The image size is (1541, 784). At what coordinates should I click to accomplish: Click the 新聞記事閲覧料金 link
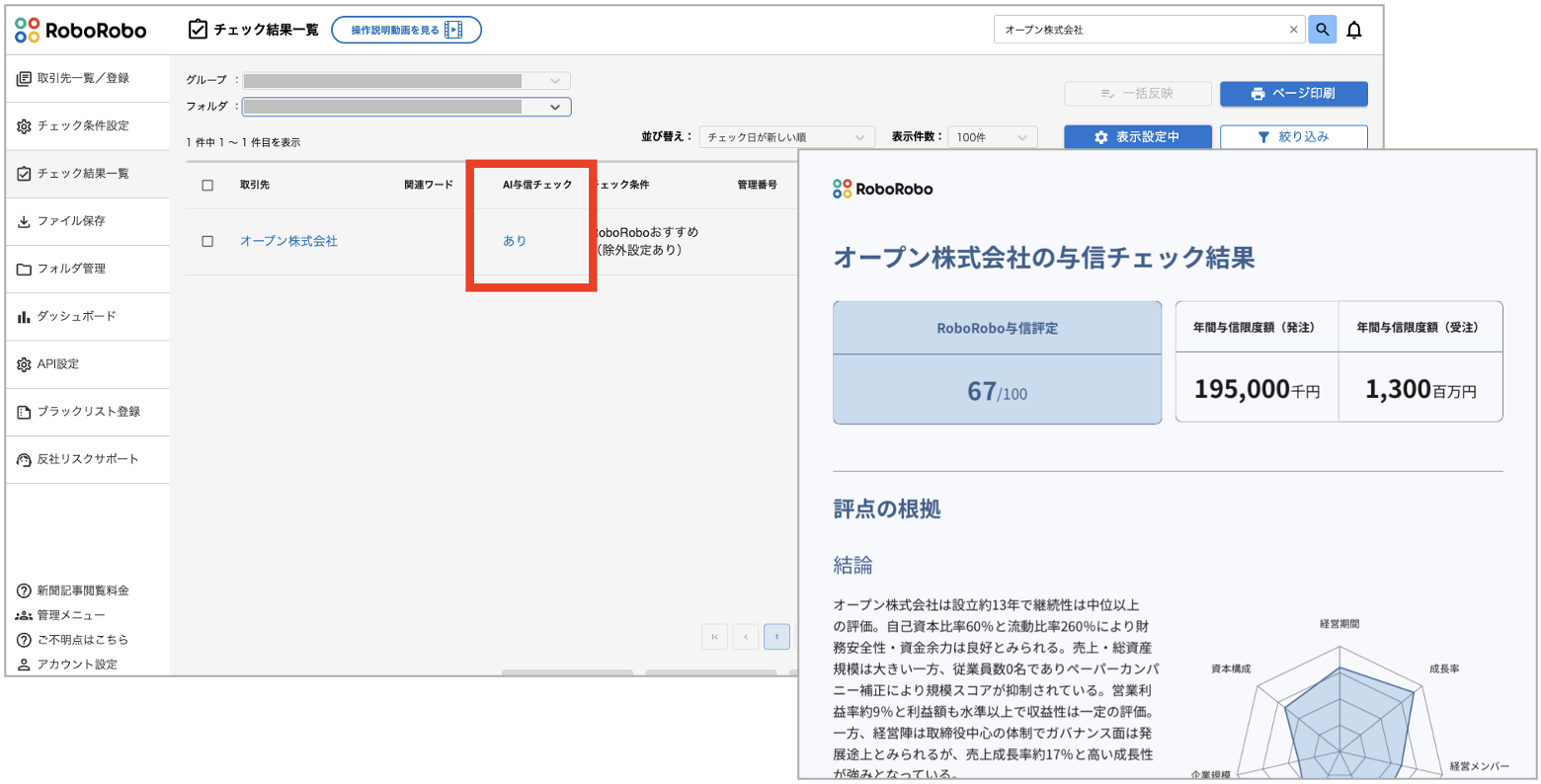(x=83, y=590)
